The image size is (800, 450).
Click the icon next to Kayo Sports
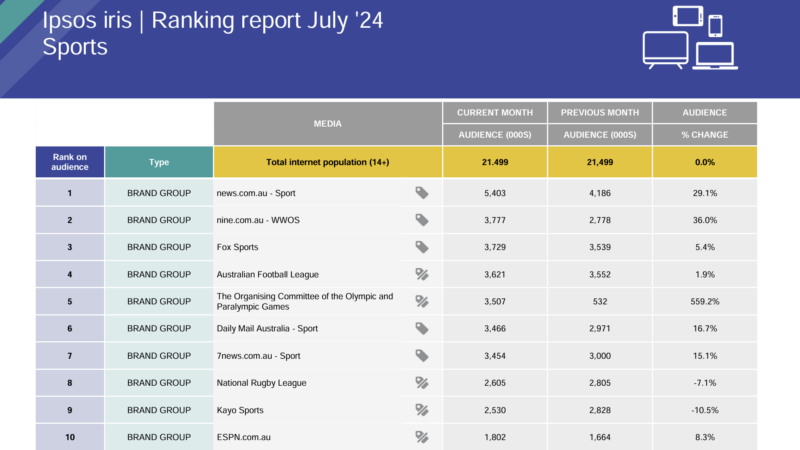(x=421, y=410)
